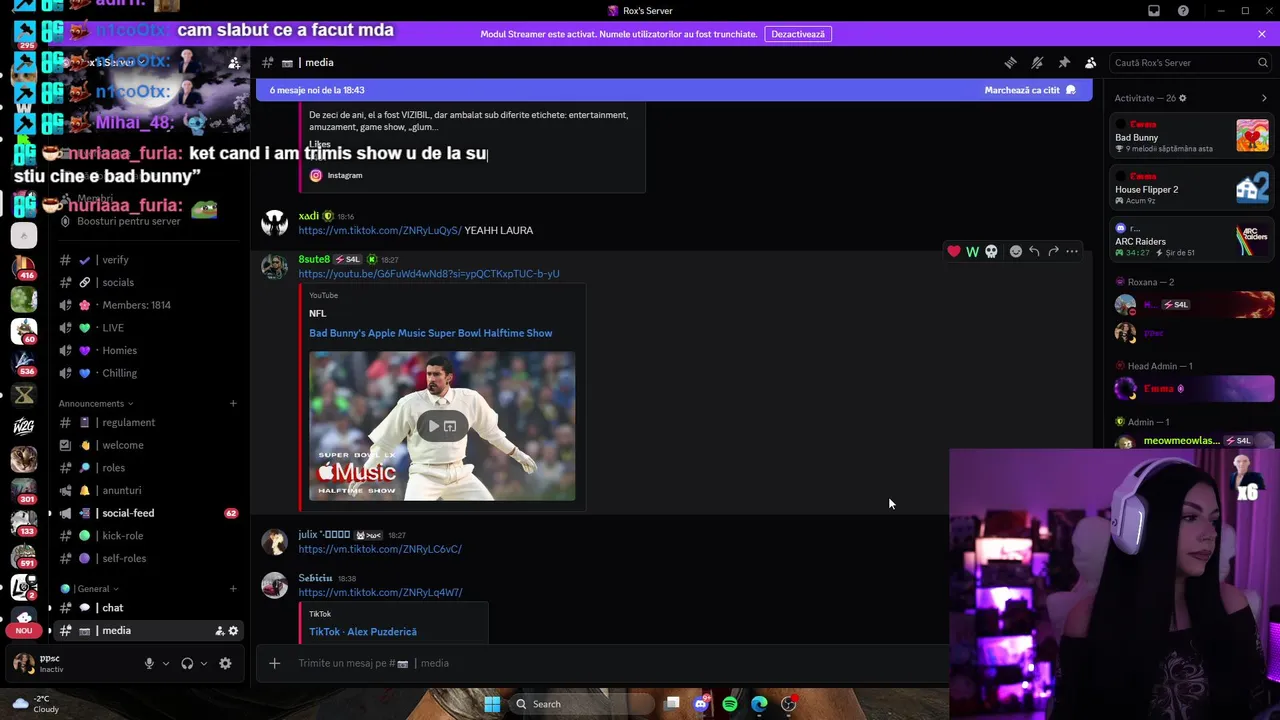The width and height of the screenshot is (1280, 720).
Task: Open julix's TikTok link
Action: [380, 549]
